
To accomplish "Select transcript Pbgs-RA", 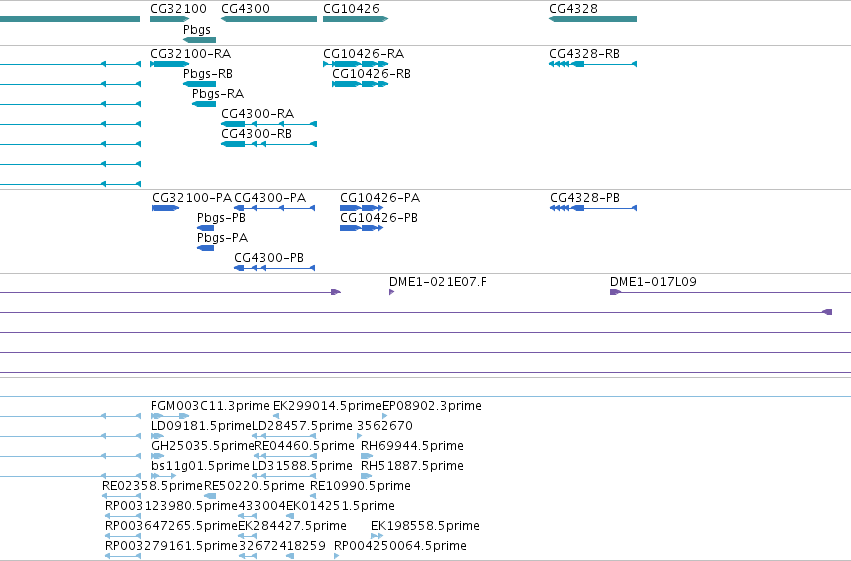I will pyautogui.click(x=204, y=104).
